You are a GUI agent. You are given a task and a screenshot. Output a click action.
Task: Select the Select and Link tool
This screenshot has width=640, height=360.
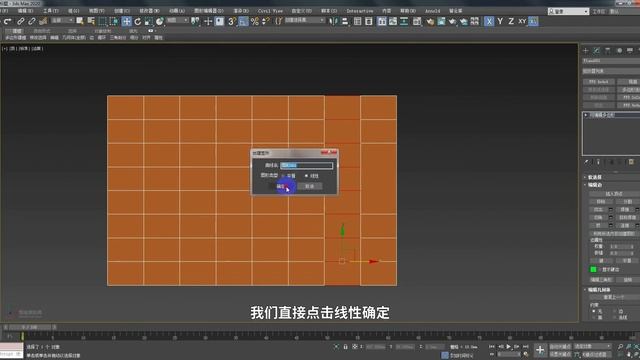pyautogui.click(x=20, y=21)
